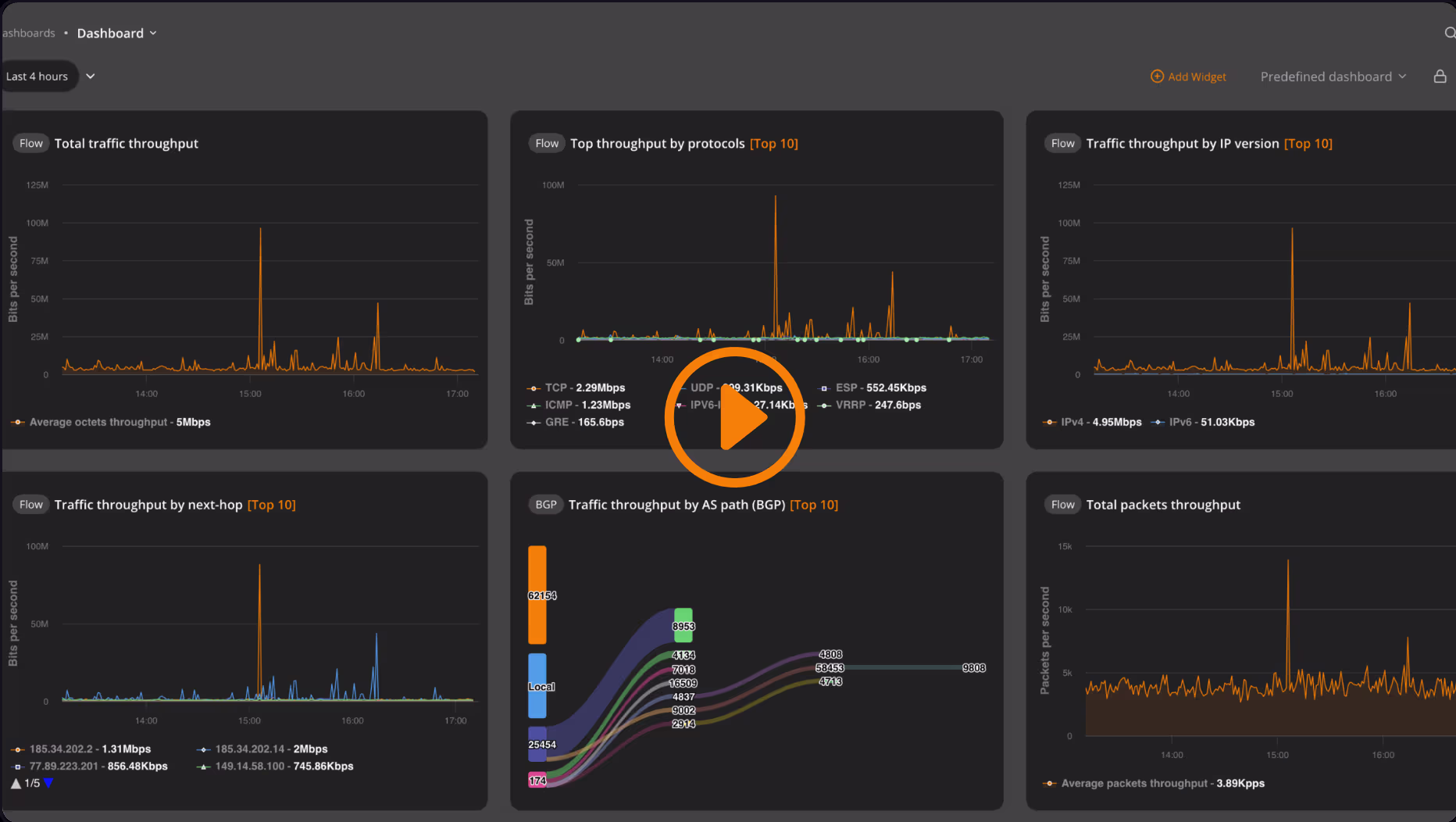Click the Add Widget plus icon

tap(1157, 77)
